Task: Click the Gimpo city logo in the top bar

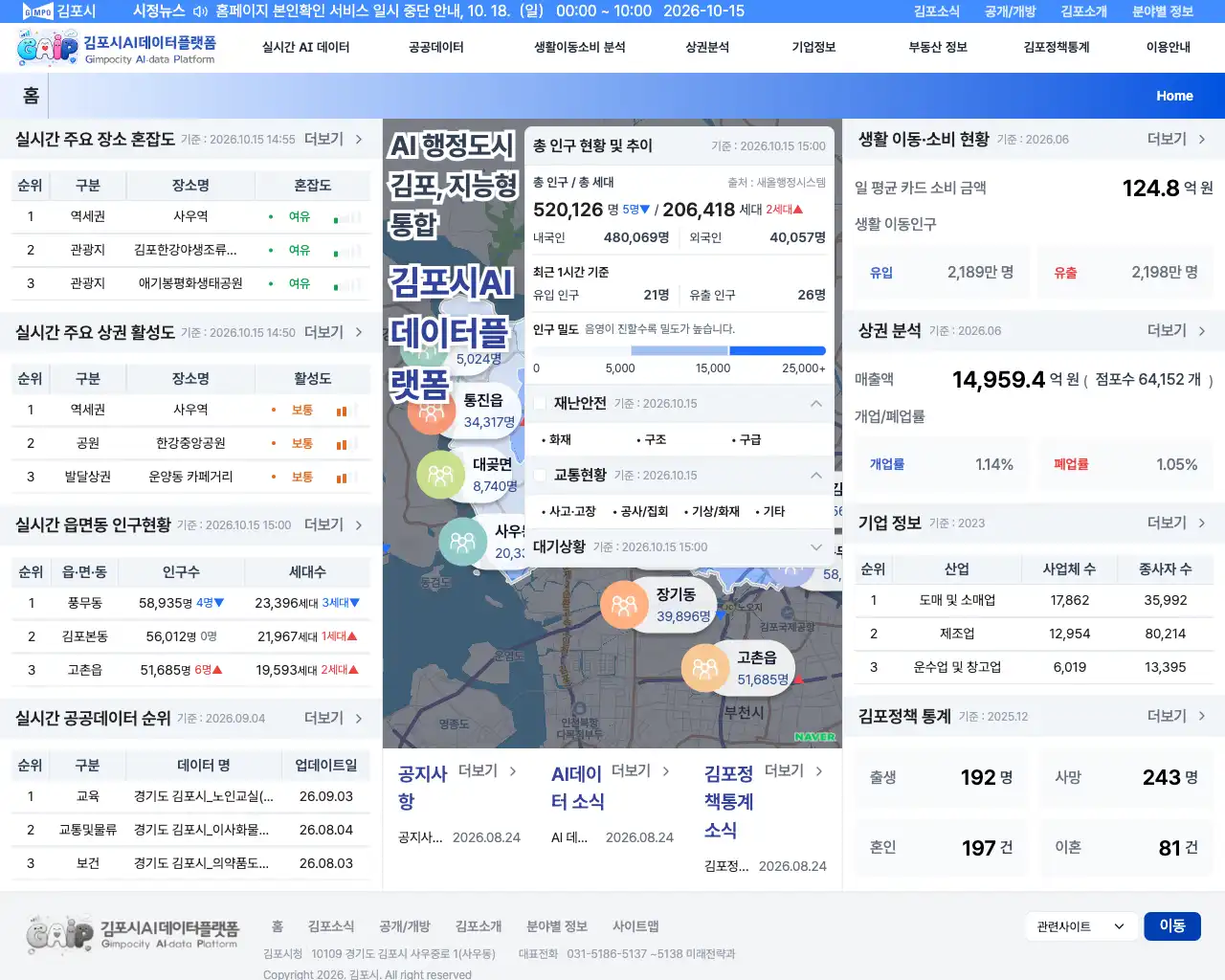Action: tap(58, 11)
